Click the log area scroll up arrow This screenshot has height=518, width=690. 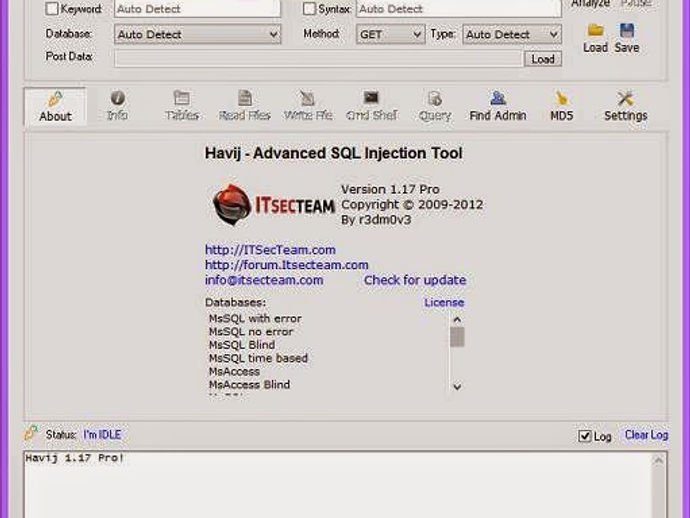click(x=658, y=460)
